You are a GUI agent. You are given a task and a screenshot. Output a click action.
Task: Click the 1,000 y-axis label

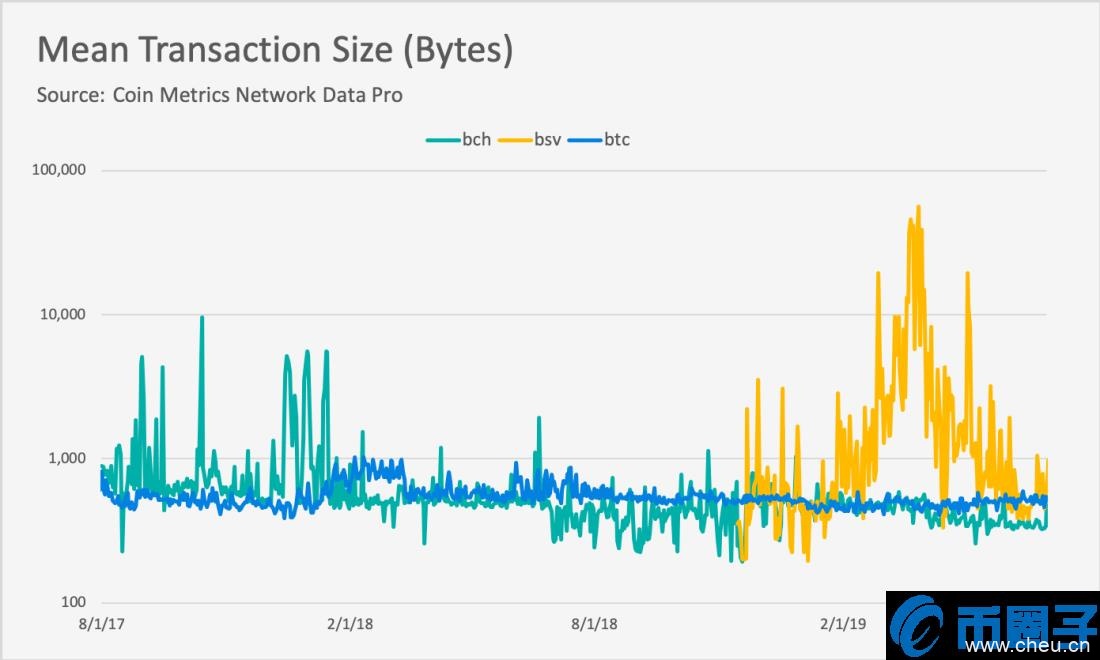click(67, 458)
